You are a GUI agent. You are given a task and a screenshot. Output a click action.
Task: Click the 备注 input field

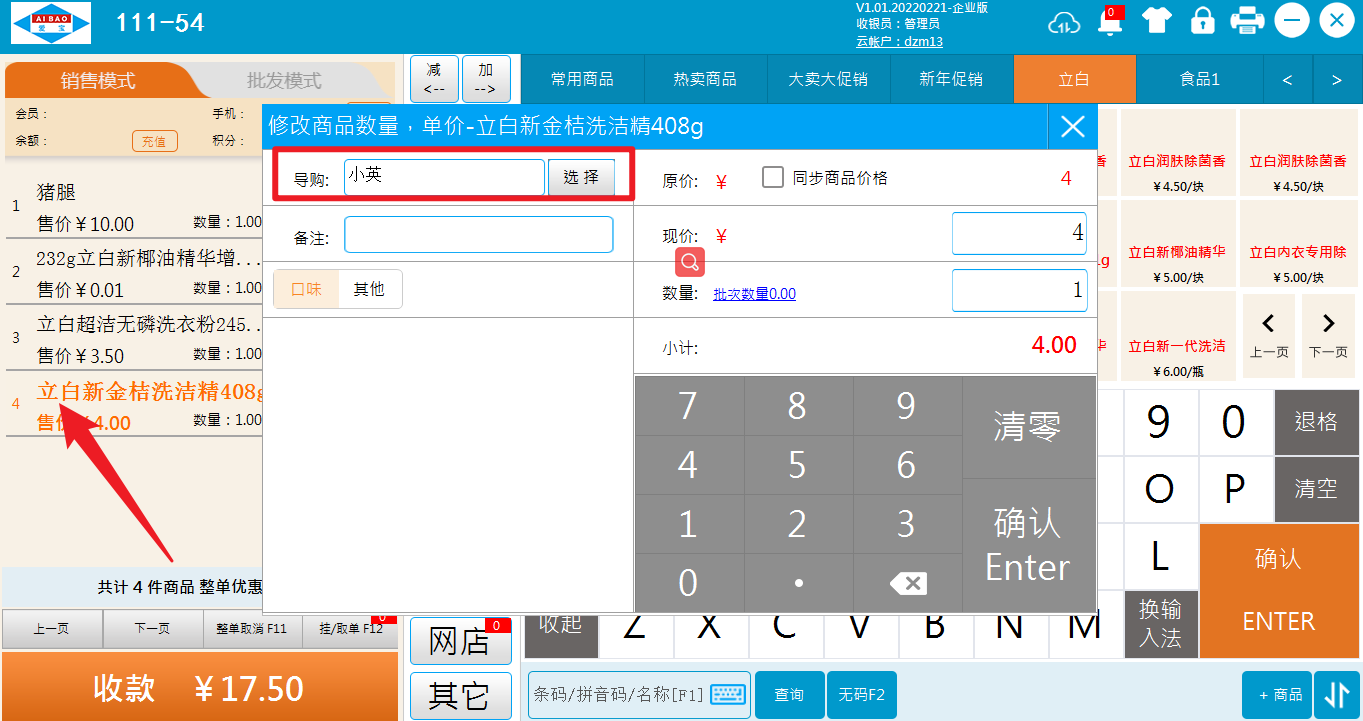click(x=479, y=235)
